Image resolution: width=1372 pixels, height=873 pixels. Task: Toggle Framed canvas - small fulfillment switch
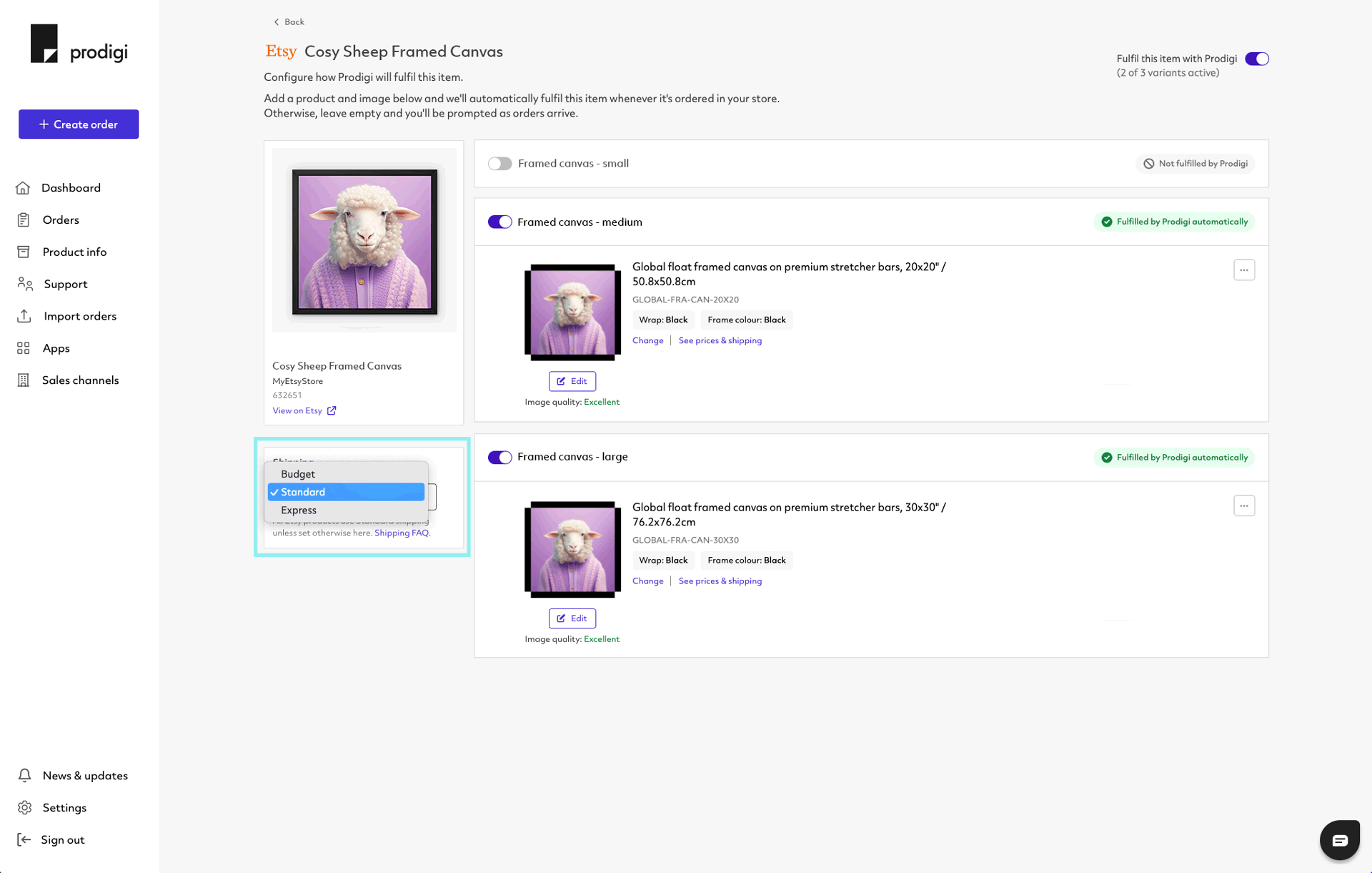pyautogui.click(x=499, y=163)
